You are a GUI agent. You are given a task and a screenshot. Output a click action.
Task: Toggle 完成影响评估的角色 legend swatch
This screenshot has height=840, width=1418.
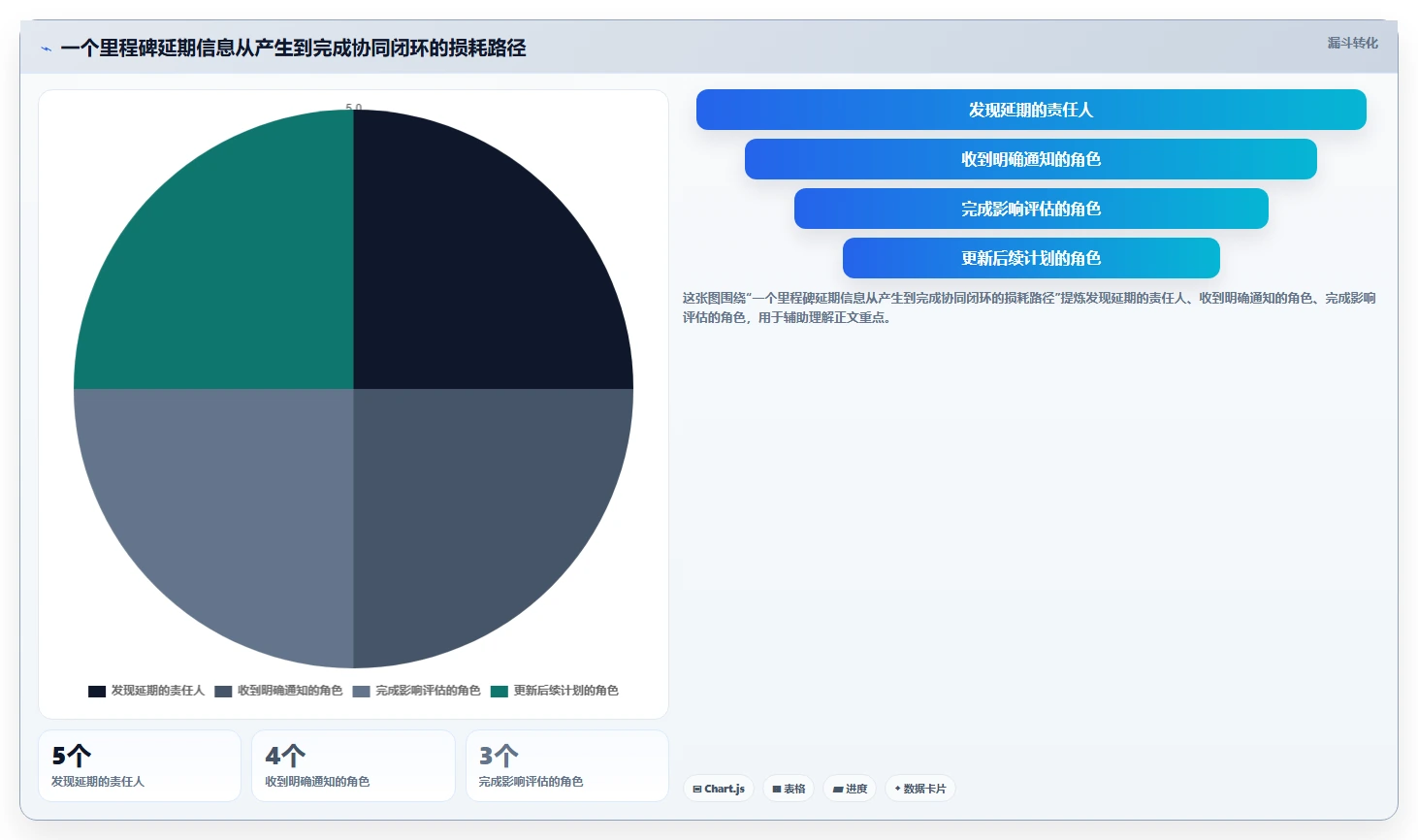(x=362, y=691)
